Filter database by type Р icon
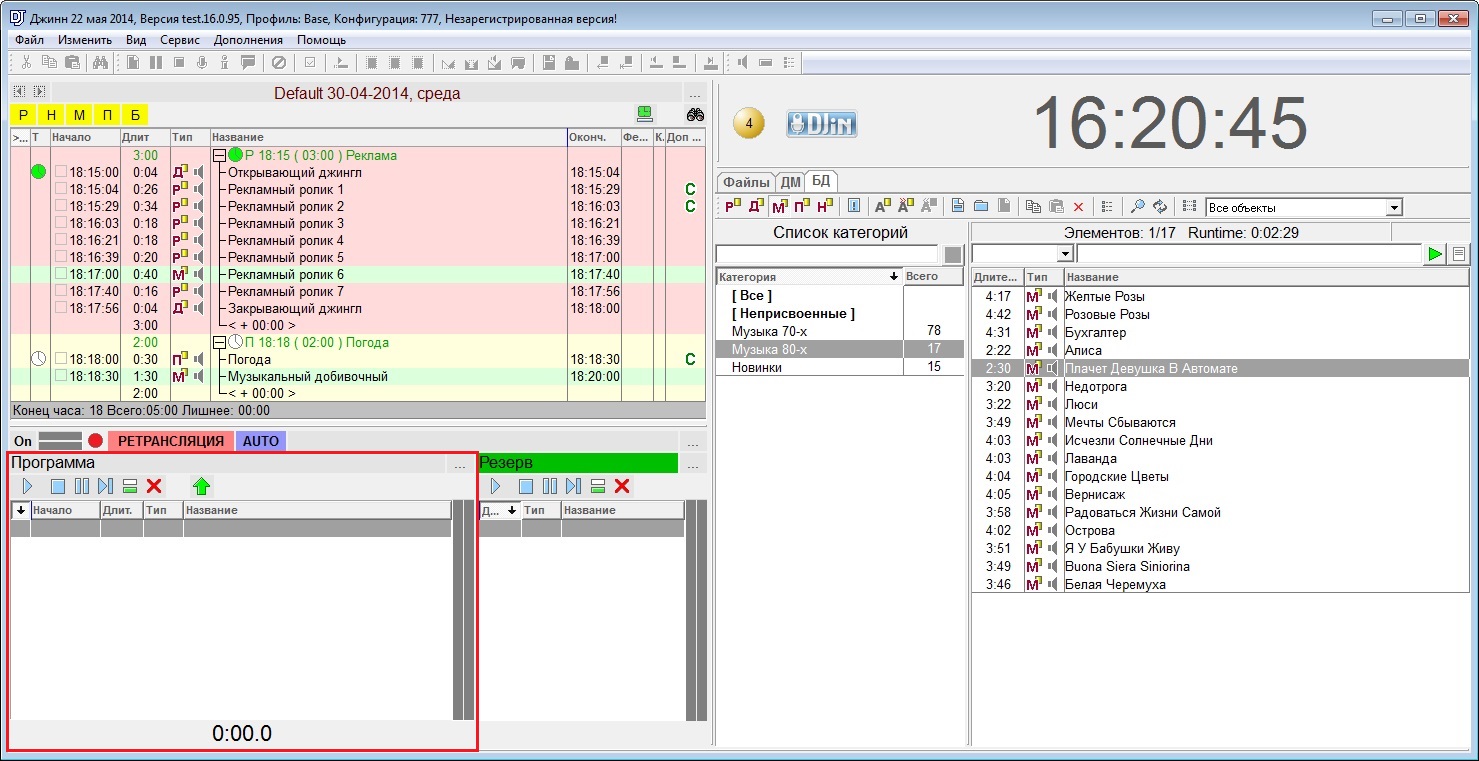Viewport: 1479px width, 761px height. click(733, 206)
